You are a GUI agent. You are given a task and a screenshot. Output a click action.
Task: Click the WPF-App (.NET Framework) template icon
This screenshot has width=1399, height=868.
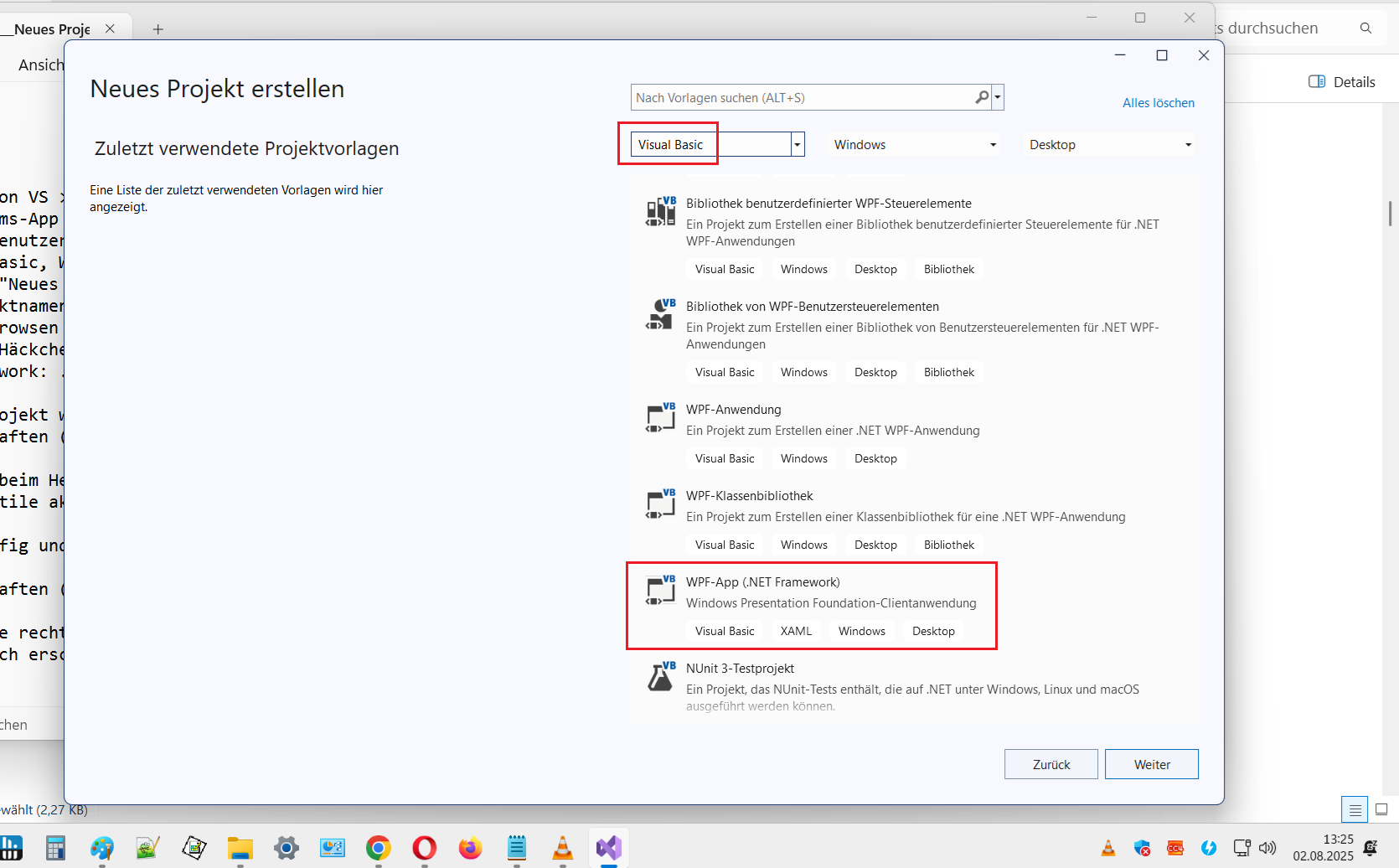[x=660, y=590]
